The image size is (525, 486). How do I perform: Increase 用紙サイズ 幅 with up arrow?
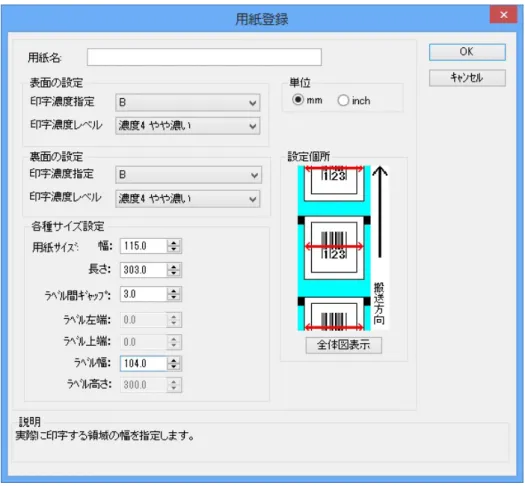174,243
